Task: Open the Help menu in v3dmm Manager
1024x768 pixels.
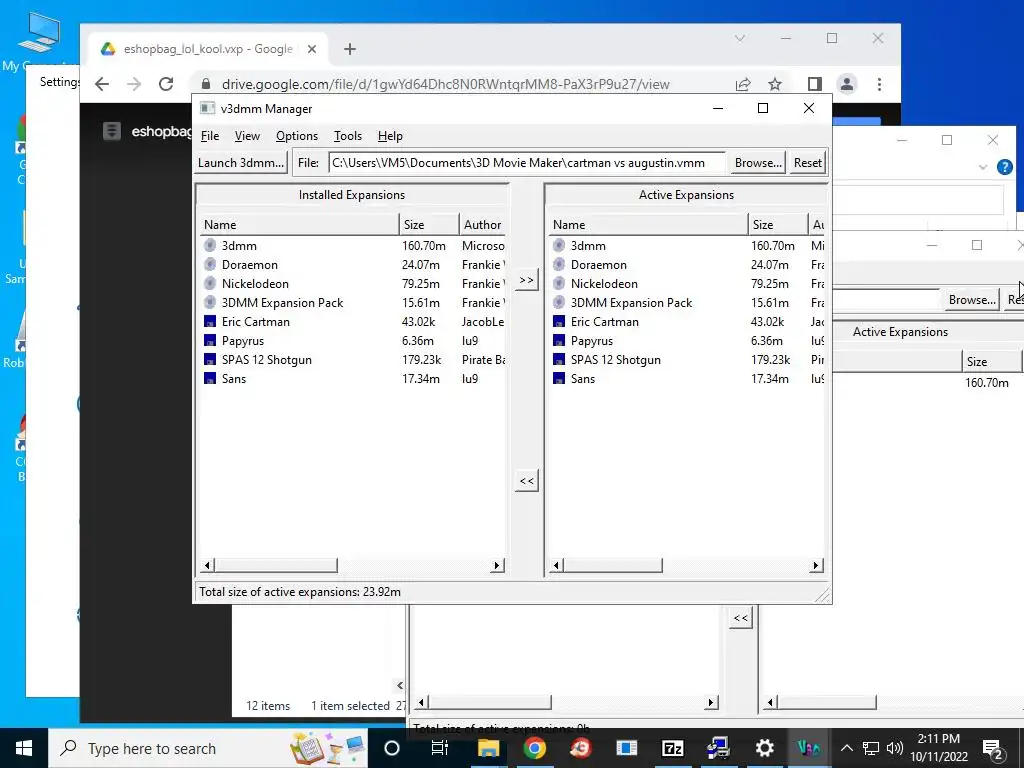Action: [390, 136]
